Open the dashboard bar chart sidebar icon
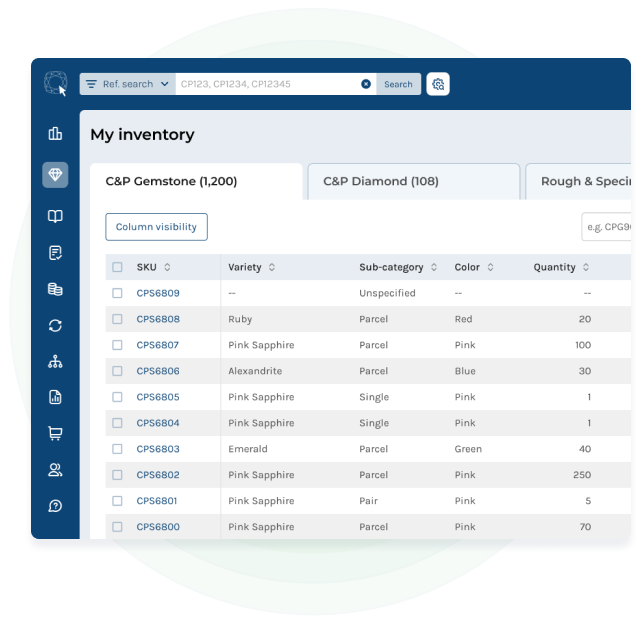 coord(55,134)
